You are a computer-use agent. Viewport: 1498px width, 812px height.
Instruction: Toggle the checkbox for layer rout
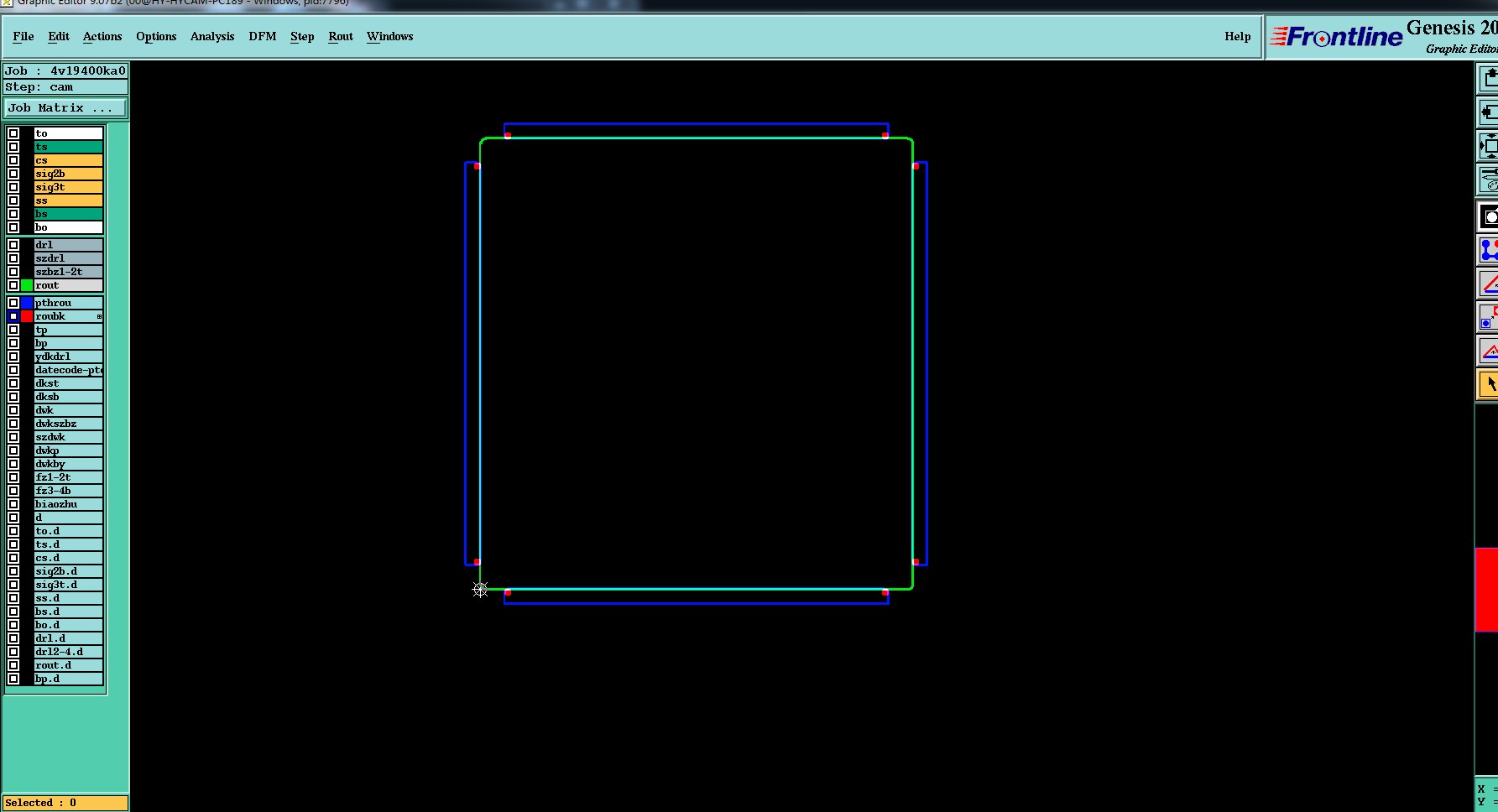click(x=13, y=285)
